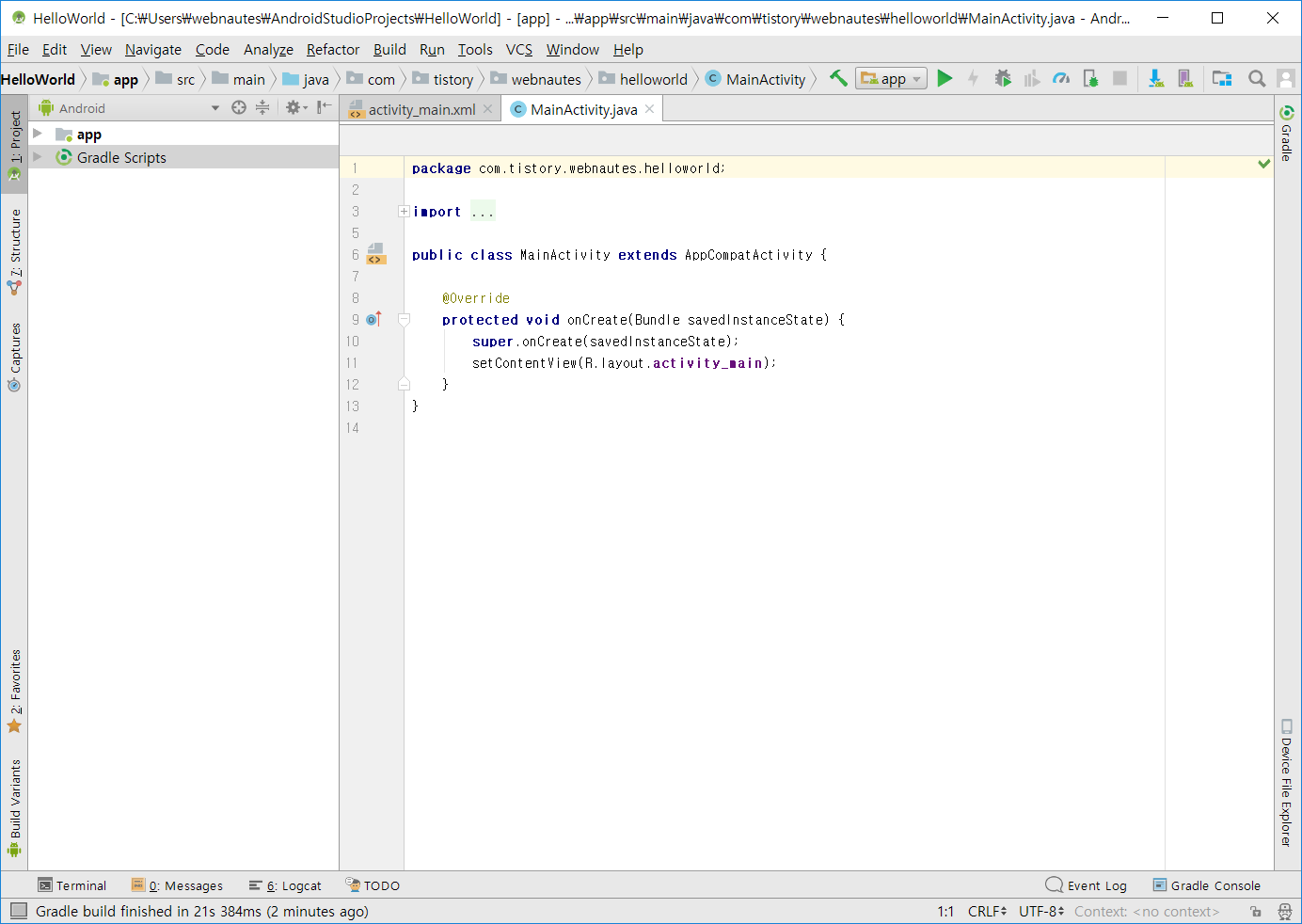Start debugging with the Debug bug icon
Screen dimensions: 1302x924
1003,78
